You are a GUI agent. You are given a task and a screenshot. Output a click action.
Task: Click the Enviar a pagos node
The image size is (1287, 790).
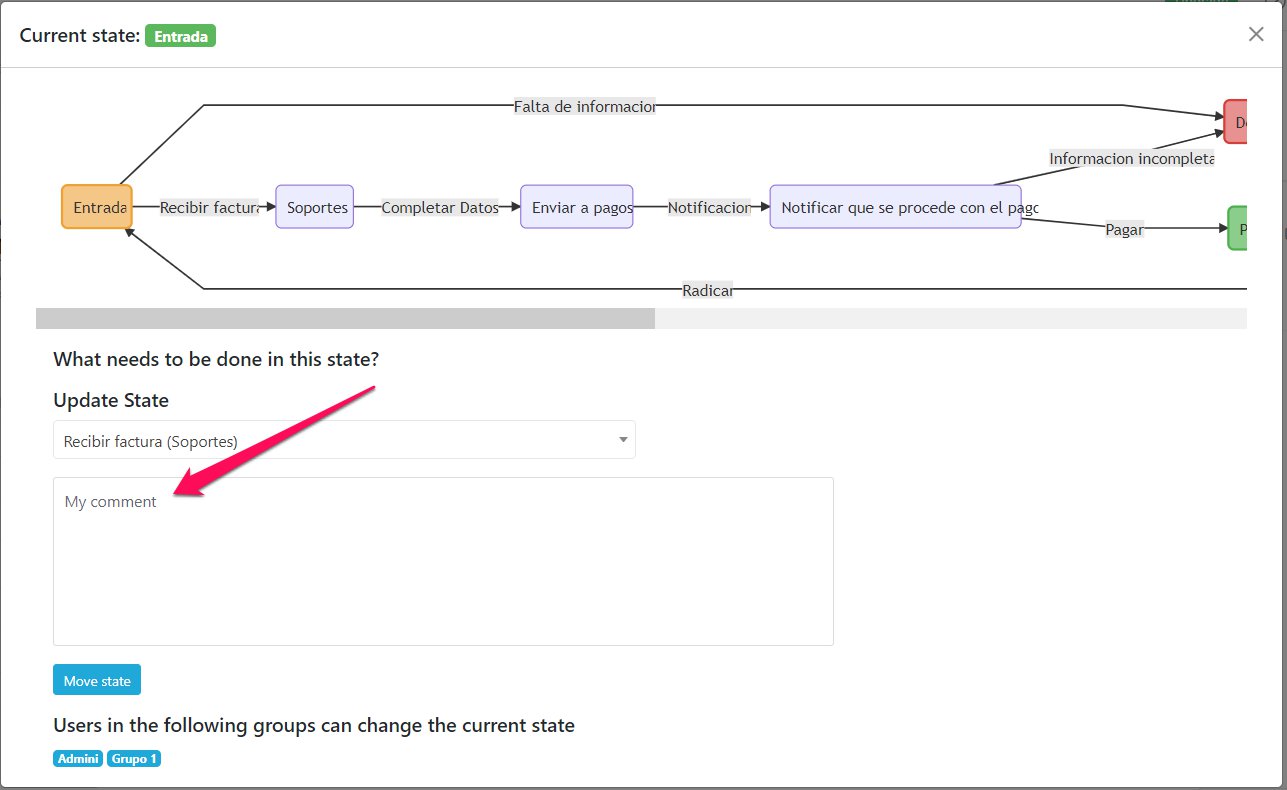(x=576, y=208)
